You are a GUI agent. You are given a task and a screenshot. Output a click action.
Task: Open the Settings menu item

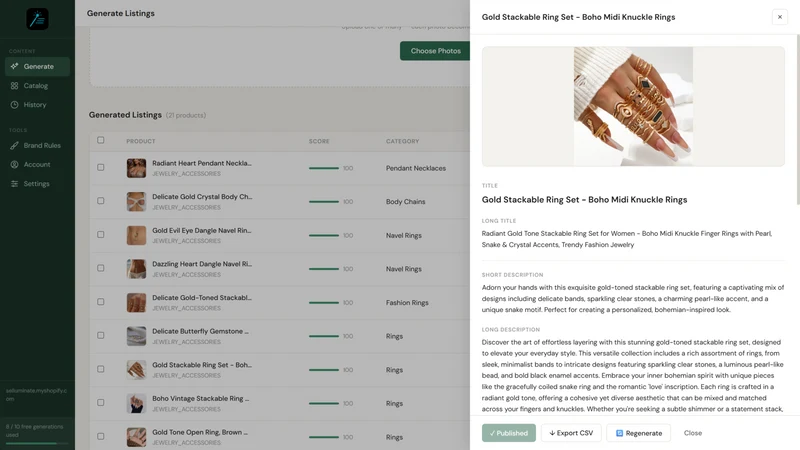(x=37, y=184)
